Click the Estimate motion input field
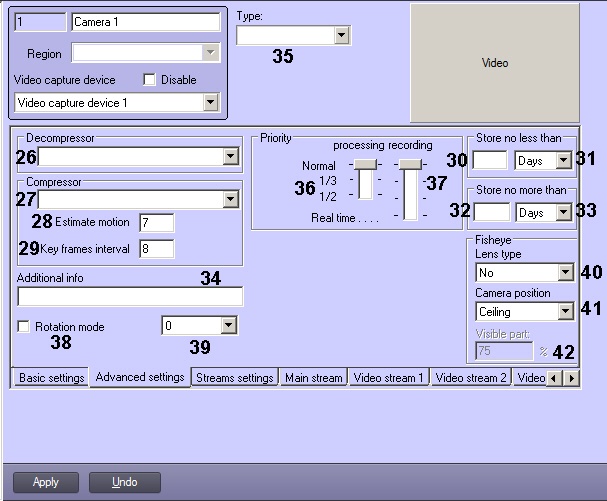The height and width of the screenshot is (501, 607). (157, 222)
